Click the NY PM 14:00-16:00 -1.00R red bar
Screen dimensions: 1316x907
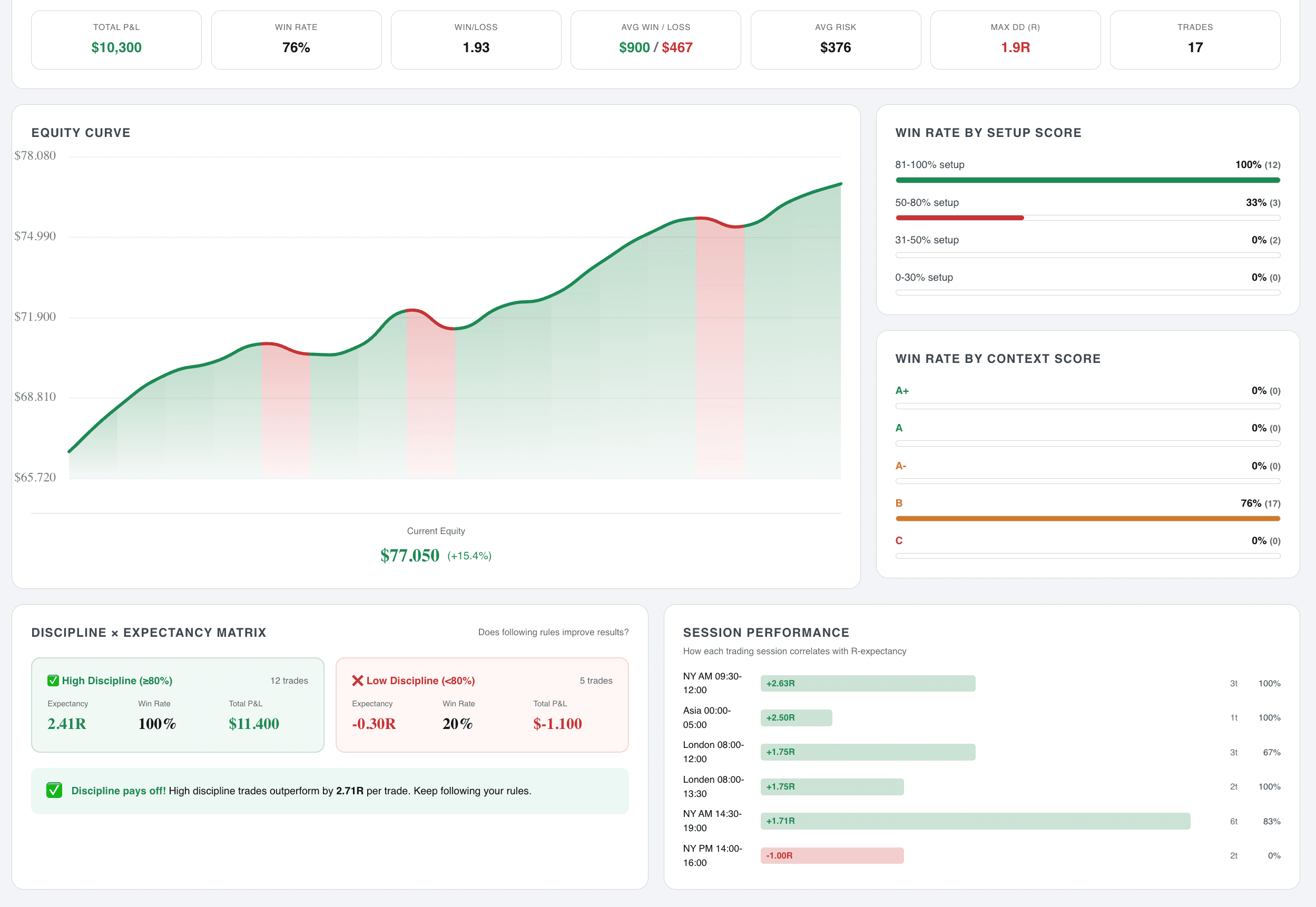(832, 855)
